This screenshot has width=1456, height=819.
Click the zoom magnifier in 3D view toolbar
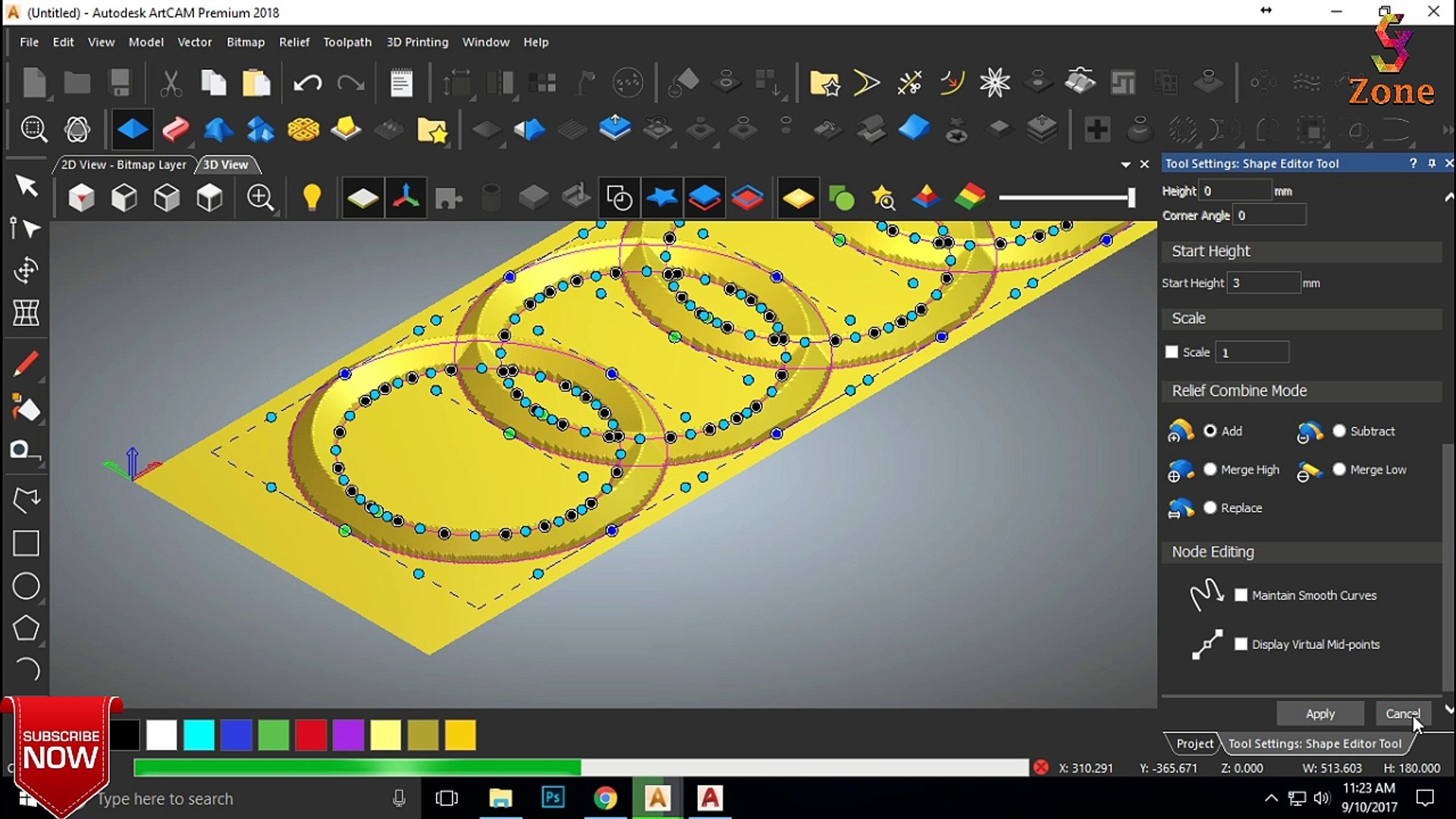tap(260, 198)
